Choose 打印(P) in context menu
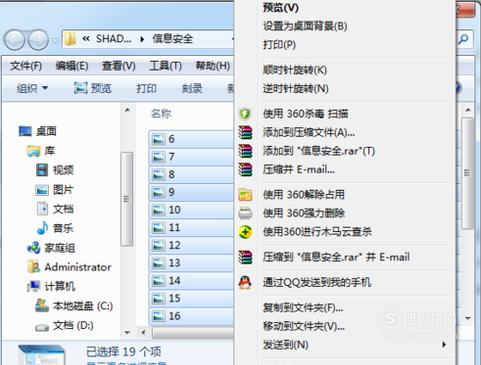Screen dimensions: 481x365 345,45
